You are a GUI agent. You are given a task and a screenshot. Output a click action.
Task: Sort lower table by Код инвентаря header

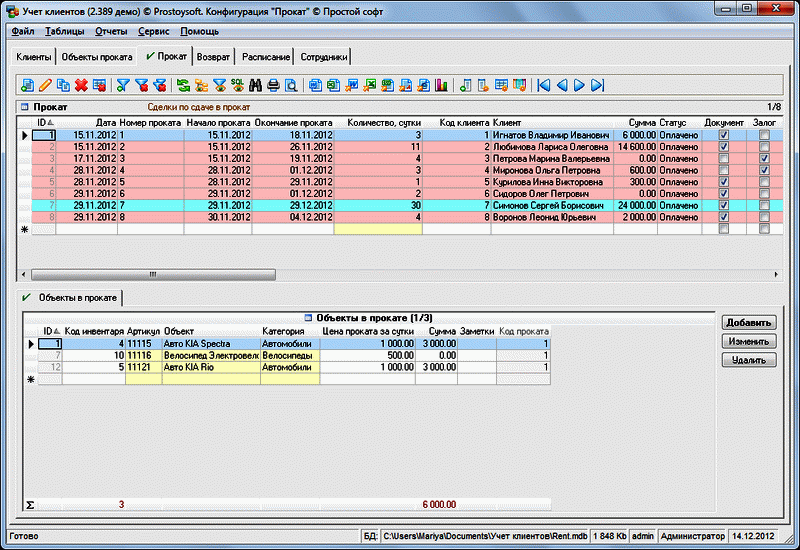pyautogui.click(x=94, y=330)
